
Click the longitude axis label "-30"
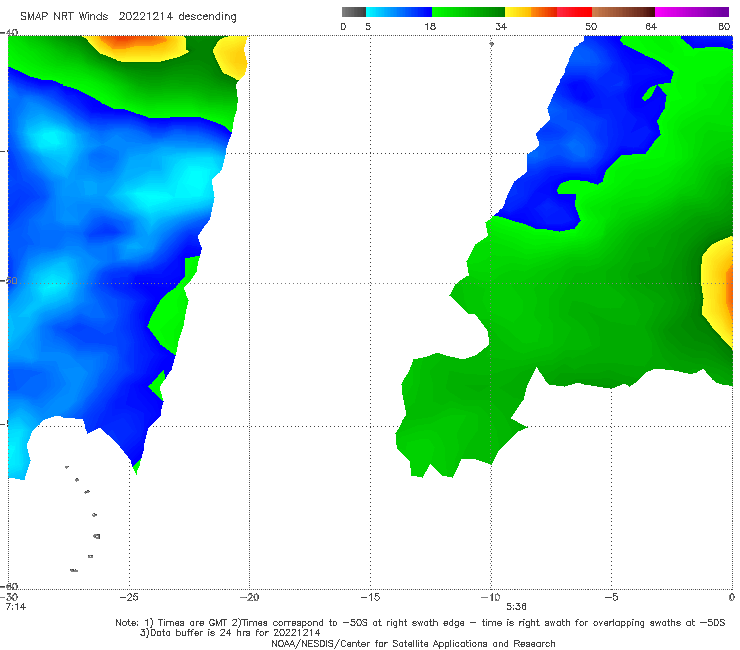point(11,597)
